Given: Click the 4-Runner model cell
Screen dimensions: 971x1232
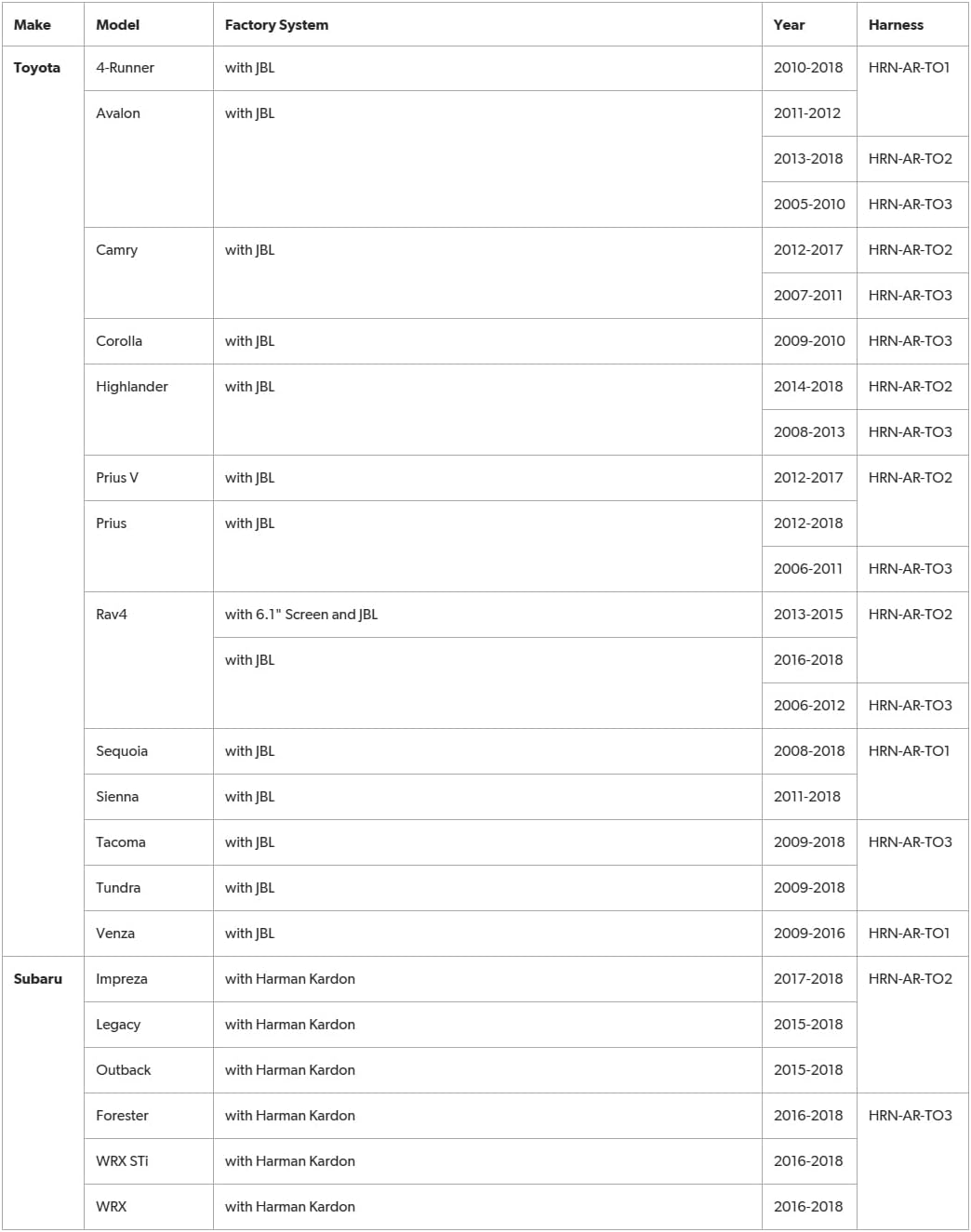Looking at the screenshot, I should (125, 68).
